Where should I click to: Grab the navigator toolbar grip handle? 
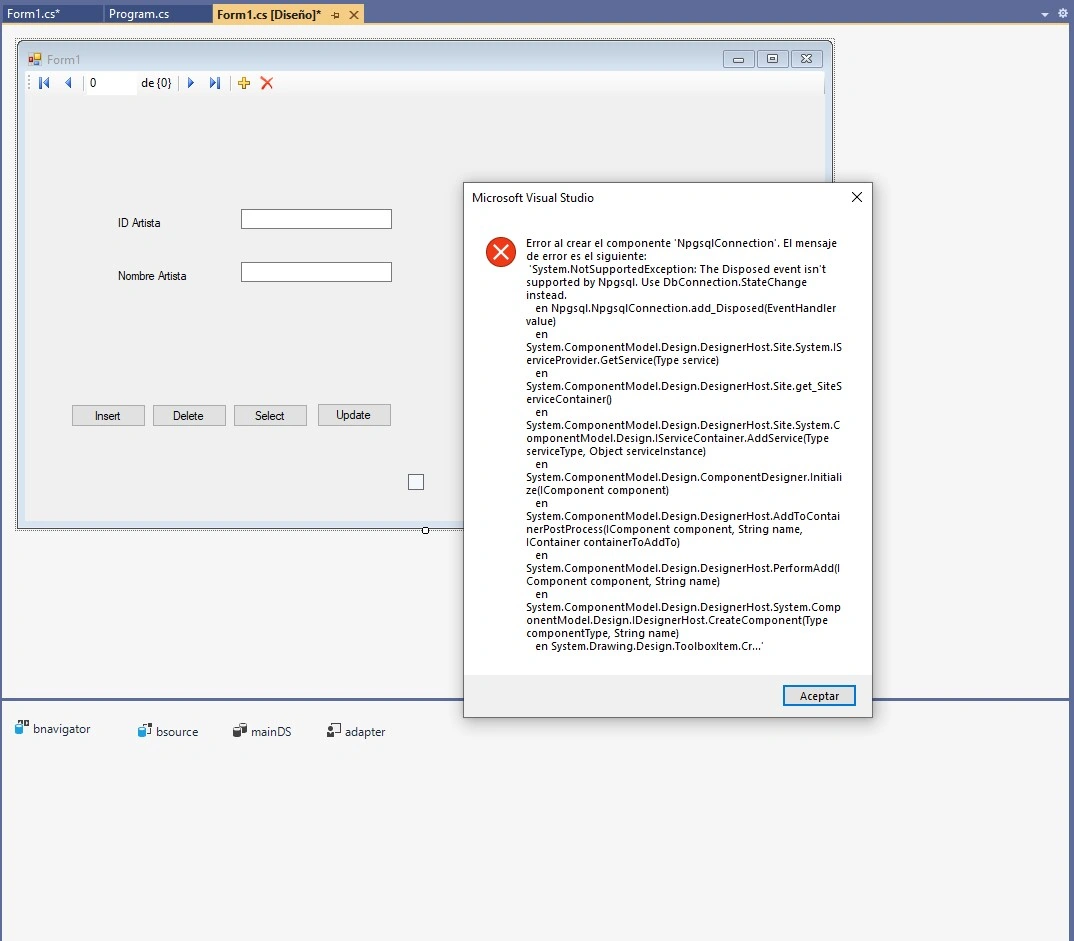pyautogui.click(x=29, y=83)
